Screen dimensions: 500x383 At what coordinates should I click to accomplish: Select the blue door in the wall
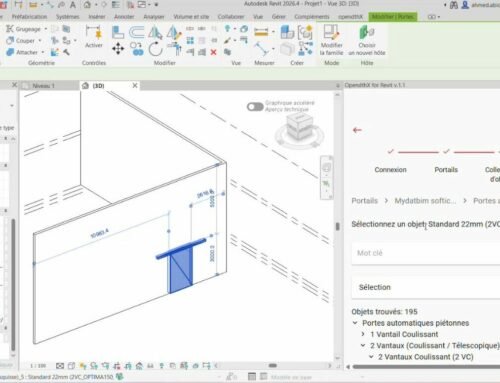[180, 270]
